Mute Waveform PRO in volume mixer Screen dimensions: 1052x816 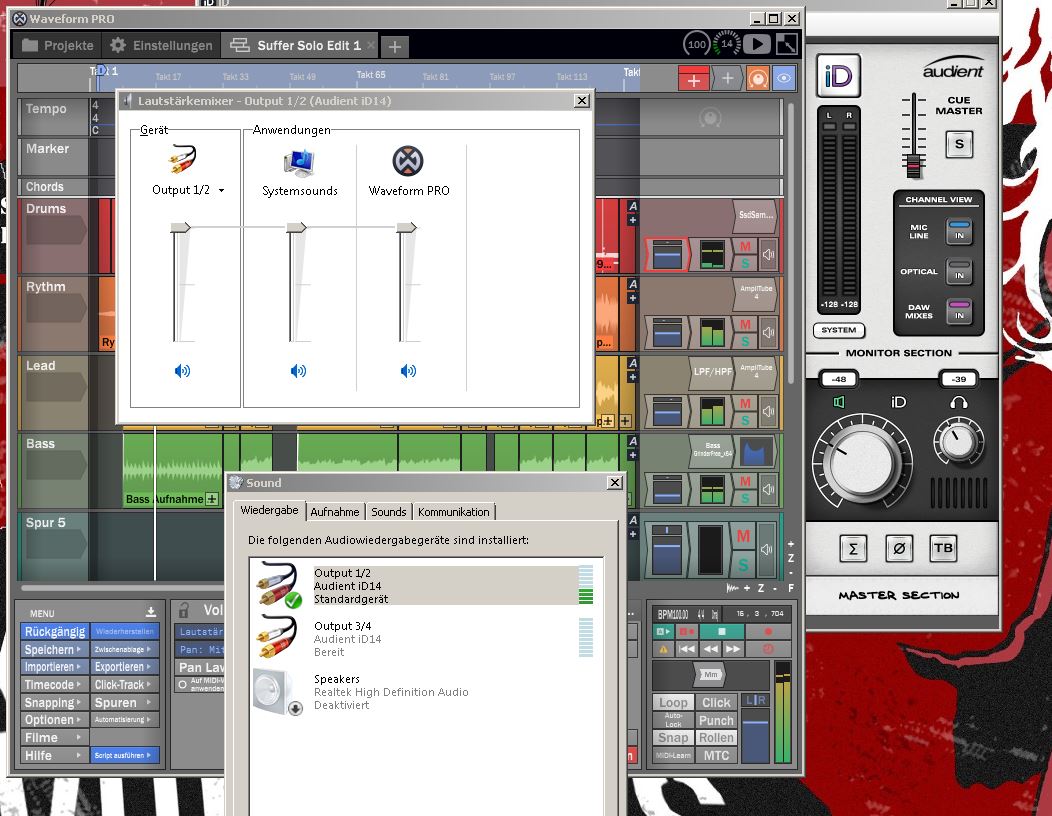pyautogui.click(x=408, y=370)
